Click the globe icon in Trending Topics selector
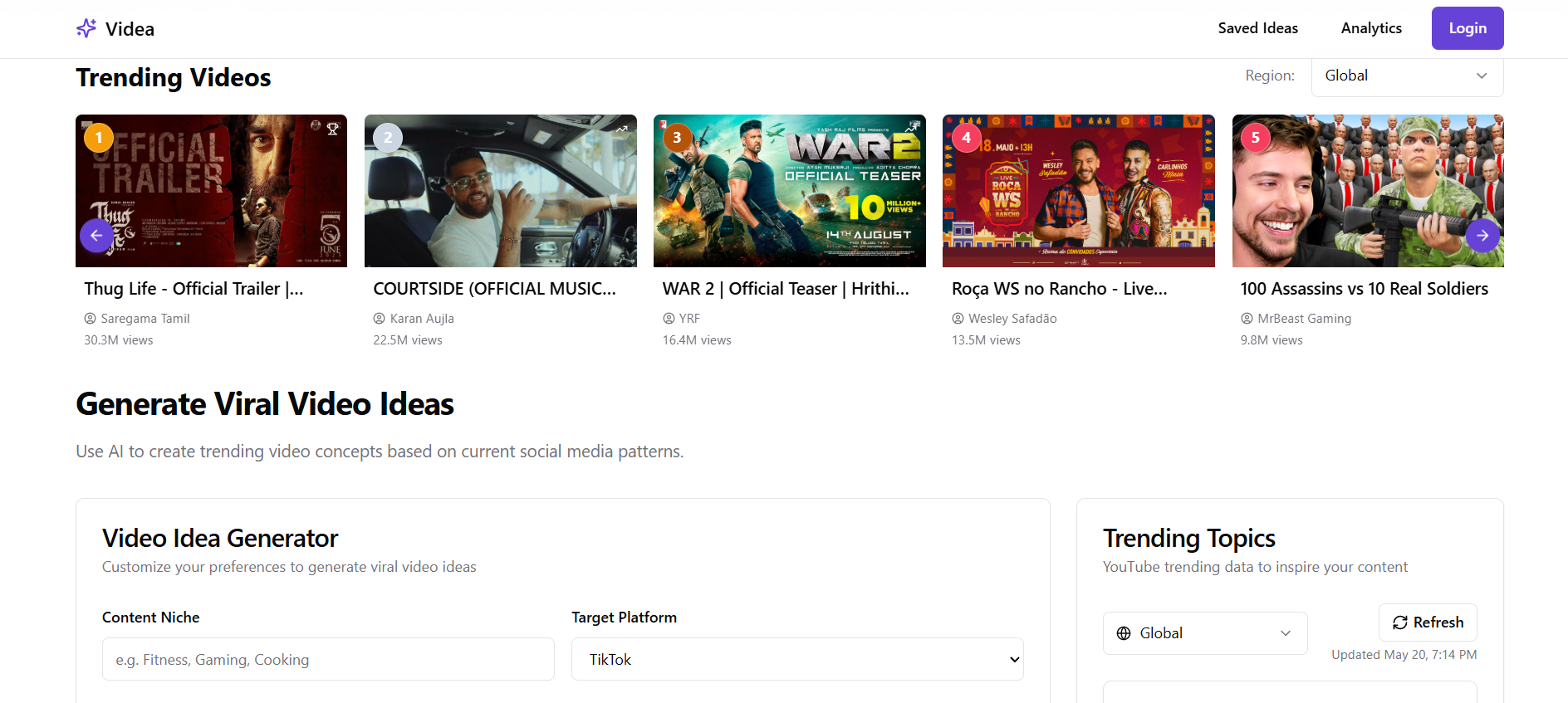 coord(1124,633)
